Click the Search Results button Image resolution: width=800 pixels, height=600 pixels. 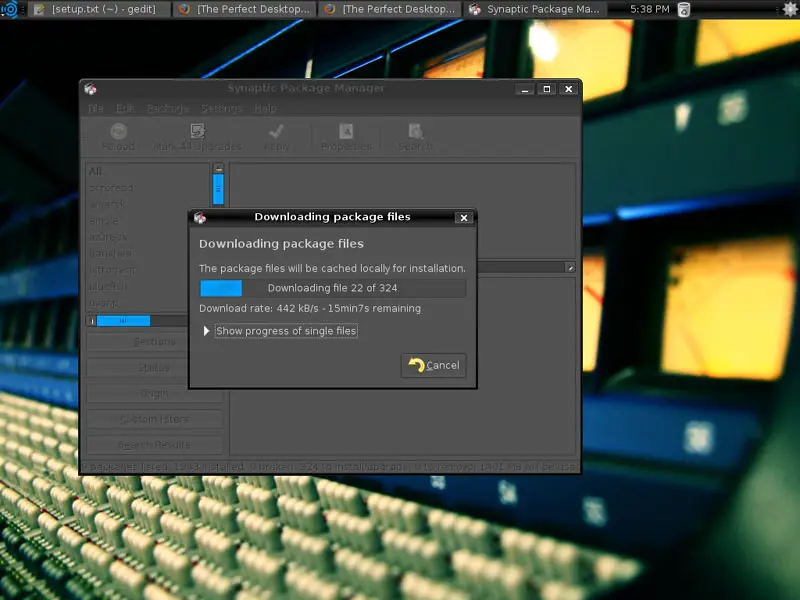pyautogui.click(x=154, y=445)
